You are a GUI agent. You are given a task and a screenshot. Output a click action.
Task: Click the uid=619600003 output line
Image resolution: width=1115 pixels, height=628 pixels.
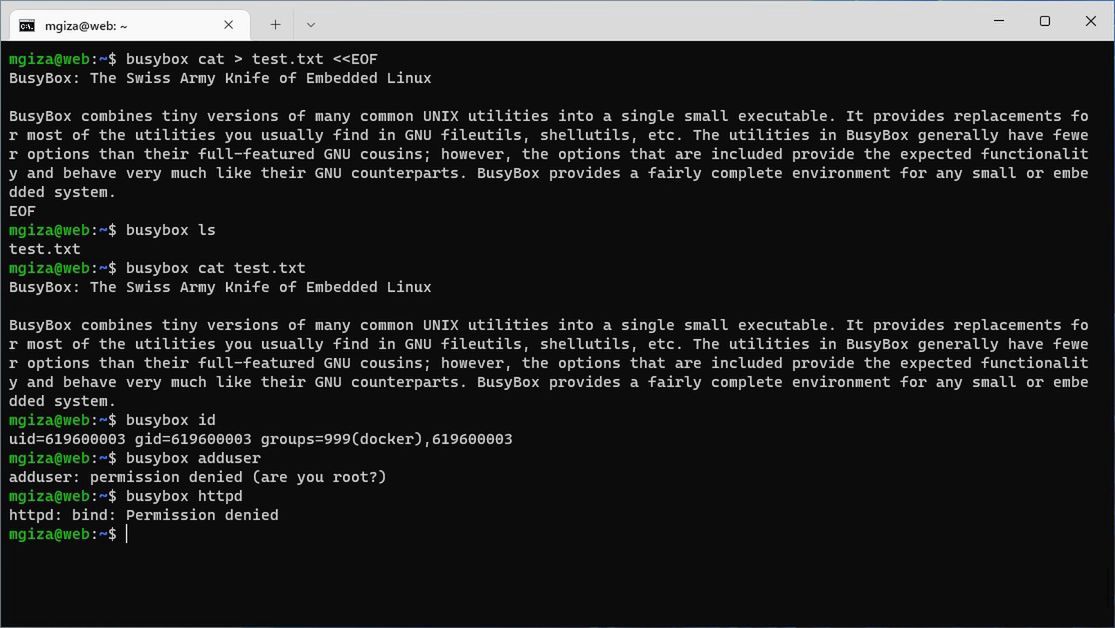[x=260, y=439]
